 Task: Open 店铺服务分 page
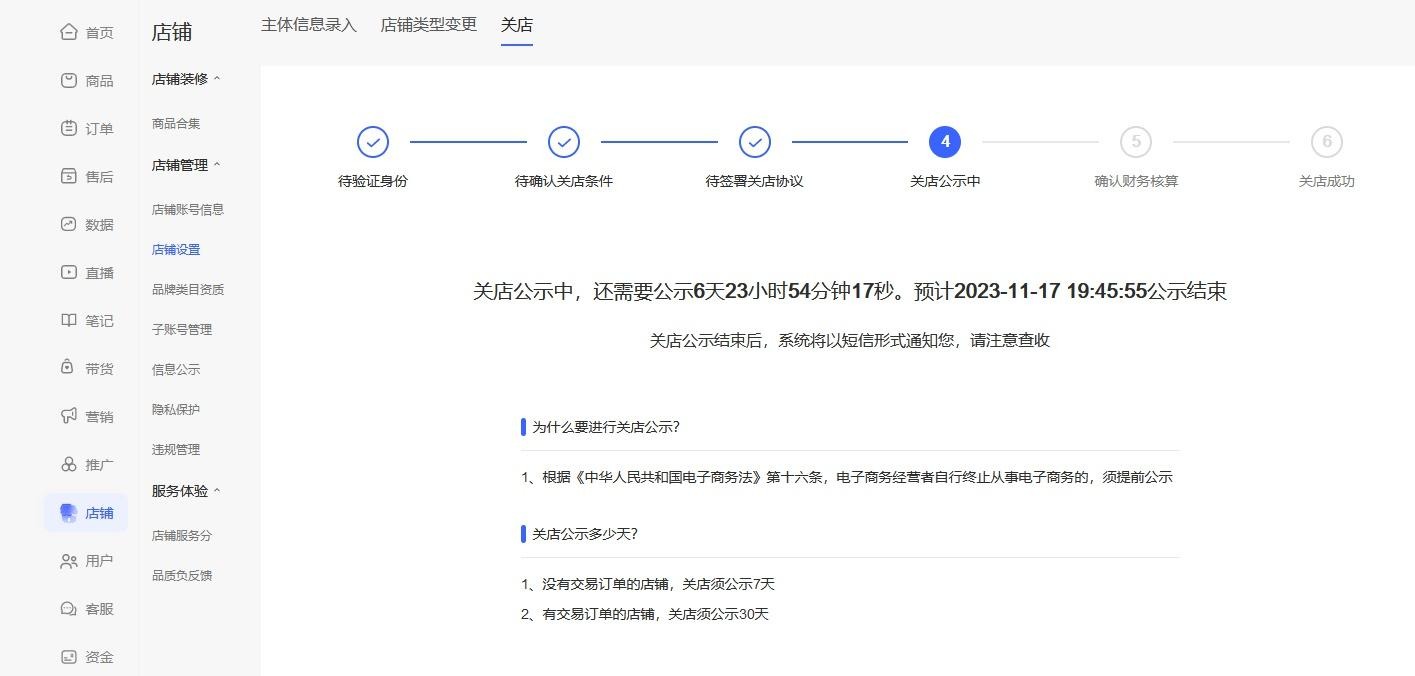click(x=182, y=536)
